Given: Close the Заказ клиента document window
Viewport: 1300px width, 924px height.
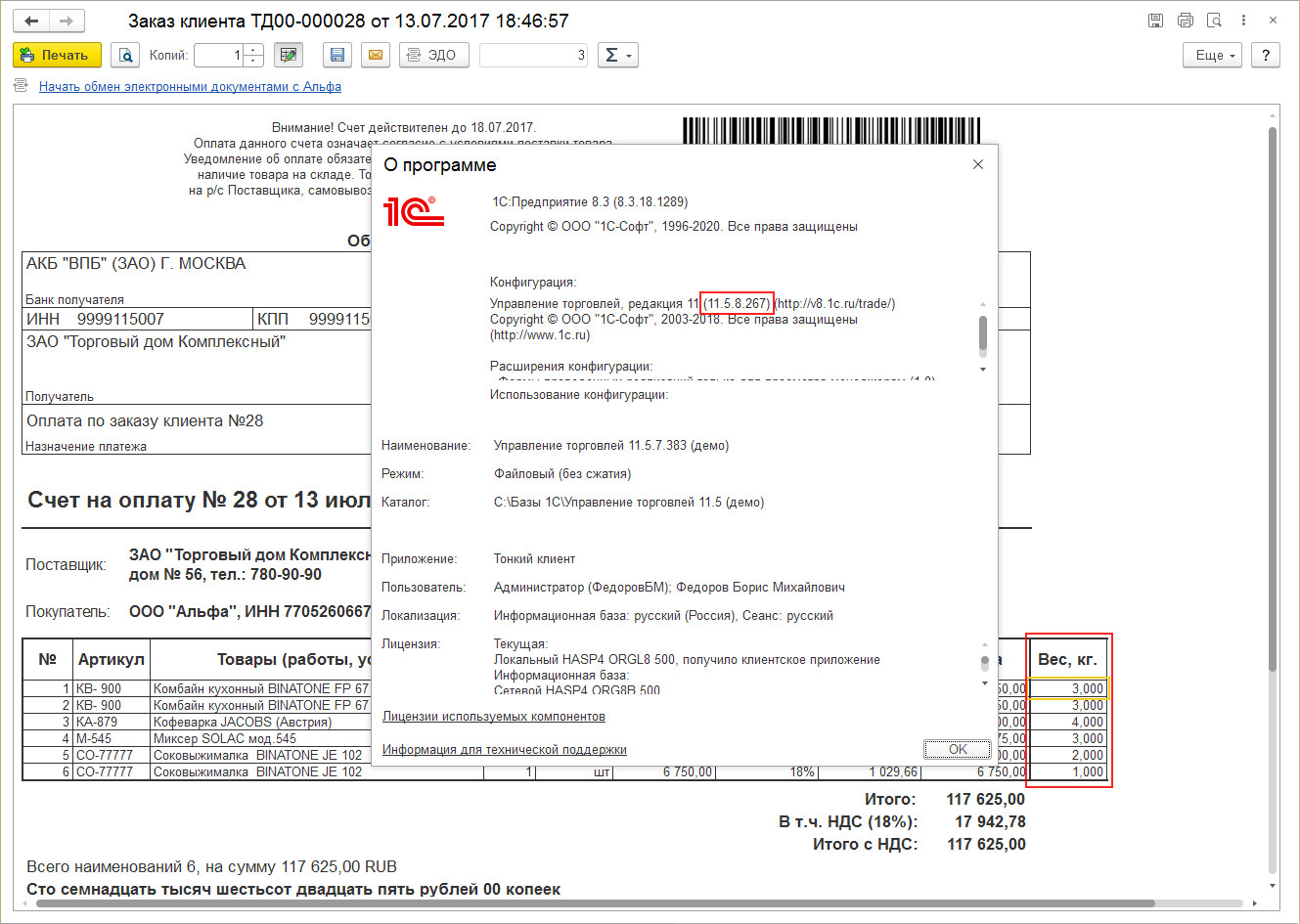Looking at the screenshot, I should coord(1273,21).
